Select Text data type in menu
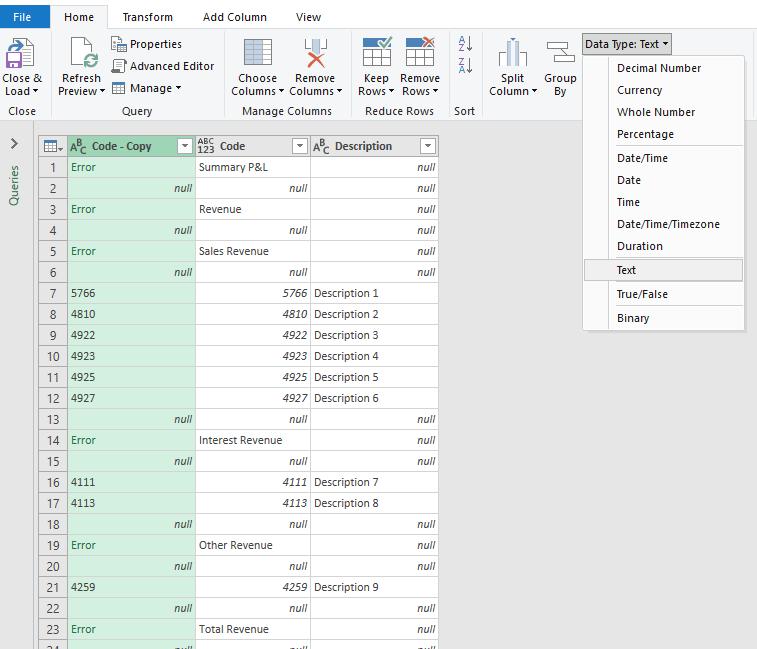757x649 pixels. [663, 270]
